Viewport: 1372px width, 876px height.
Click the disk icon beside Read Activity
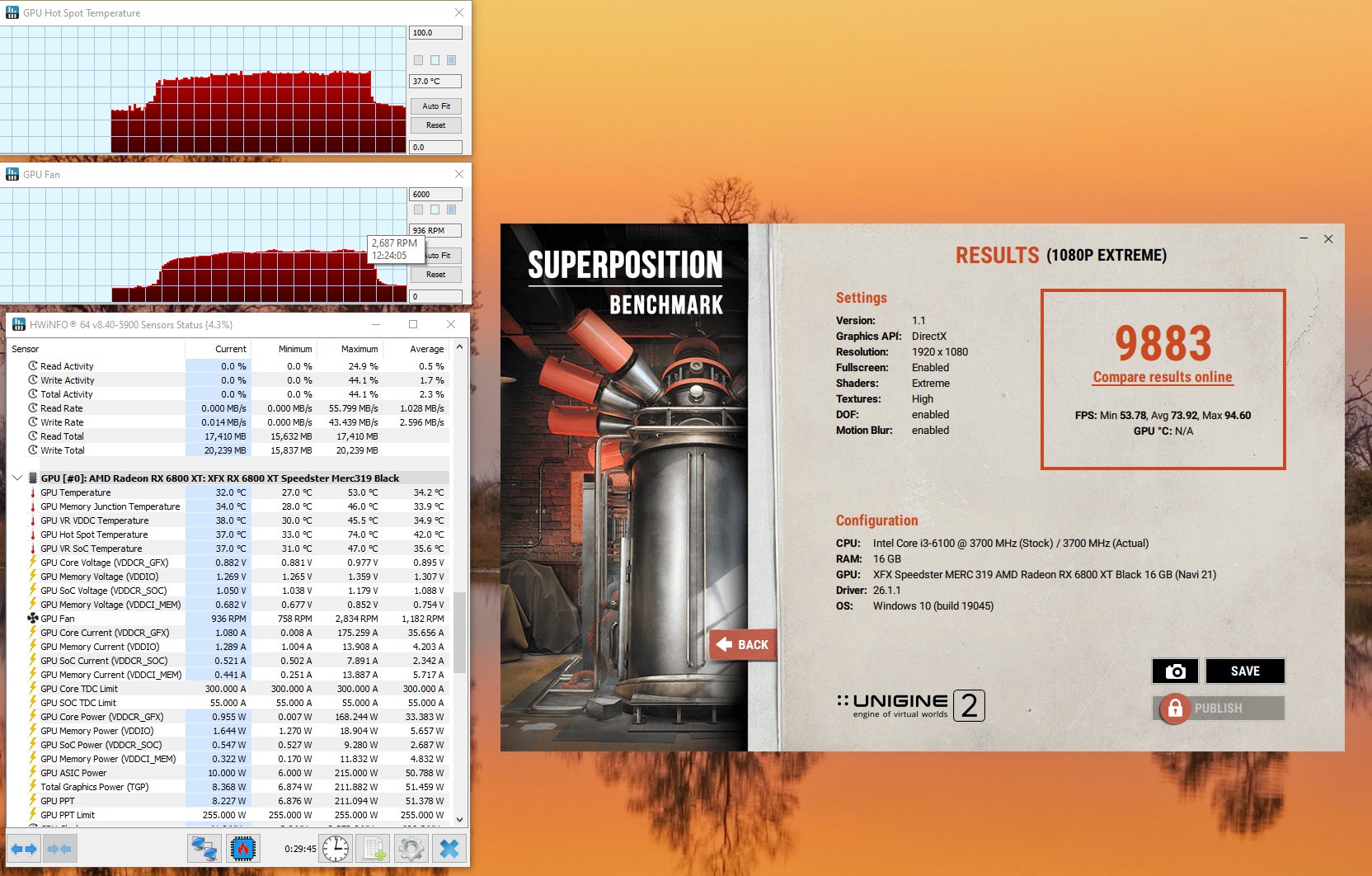tap(33, 365)
